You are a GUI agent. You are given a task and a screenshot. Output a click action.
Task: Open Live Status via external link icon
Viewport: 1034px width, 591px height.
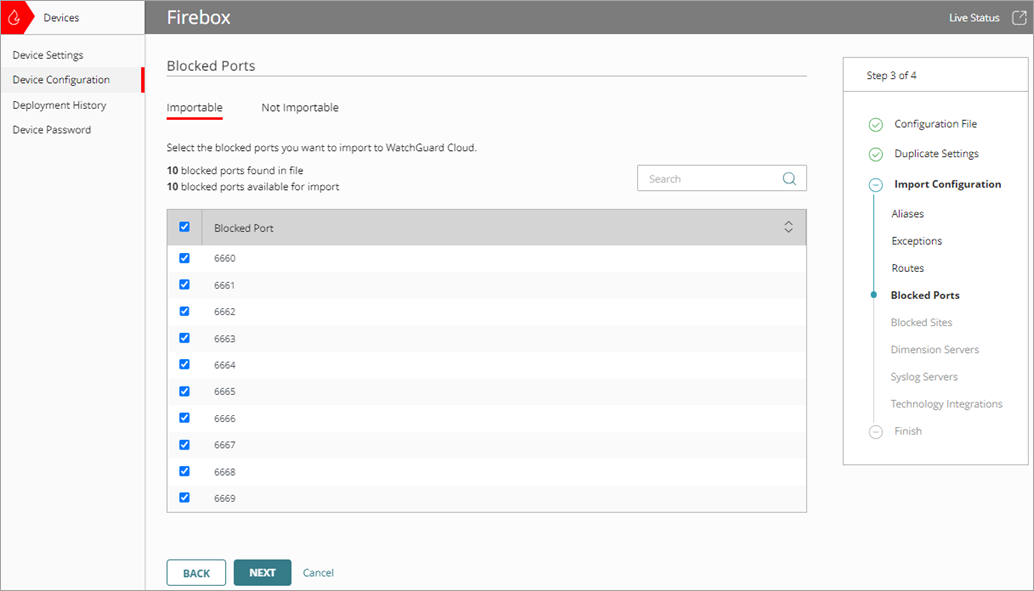point(1019,17)
